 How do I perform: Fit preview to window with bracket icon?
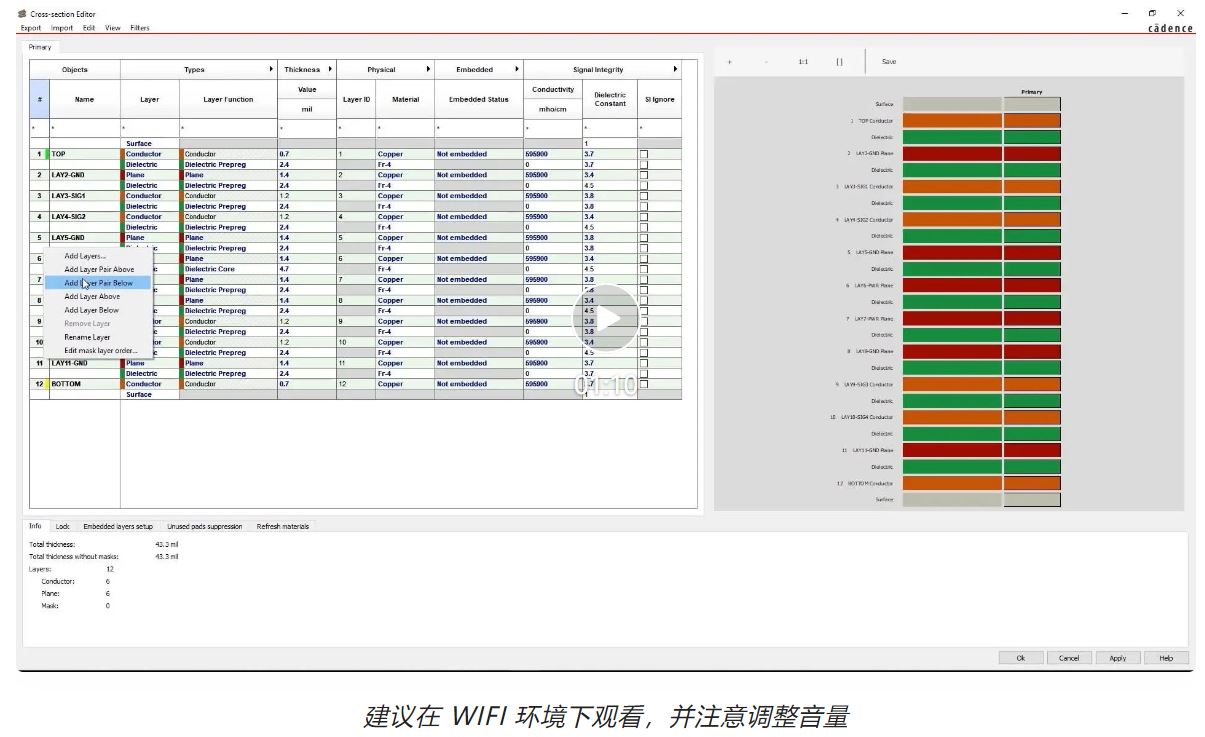pyautogui.click(x=839, y=62)
